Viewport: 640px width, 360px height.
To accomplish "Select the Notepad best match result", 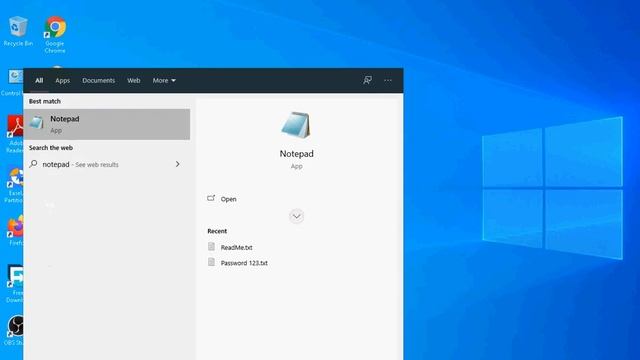I will 107,124.
